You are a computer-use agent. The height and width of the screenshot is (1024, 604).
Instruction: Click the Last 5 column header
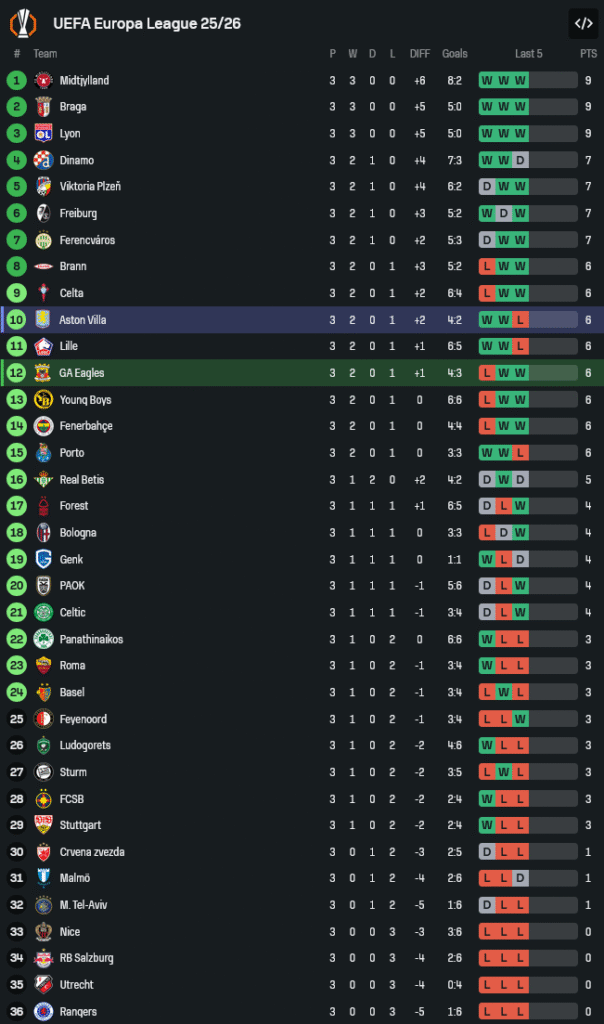[529, 54]
